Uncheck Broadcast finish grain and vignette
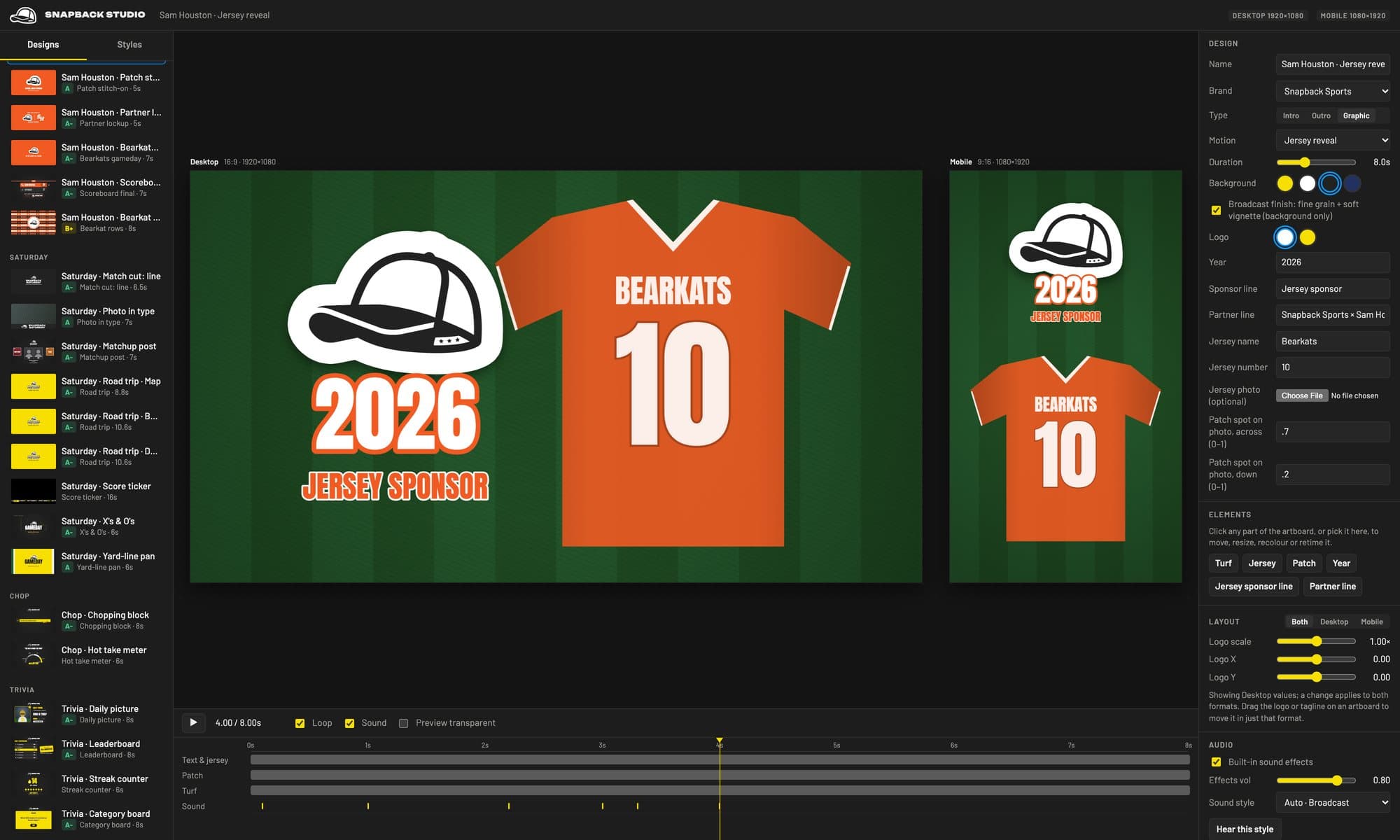 1216,210
